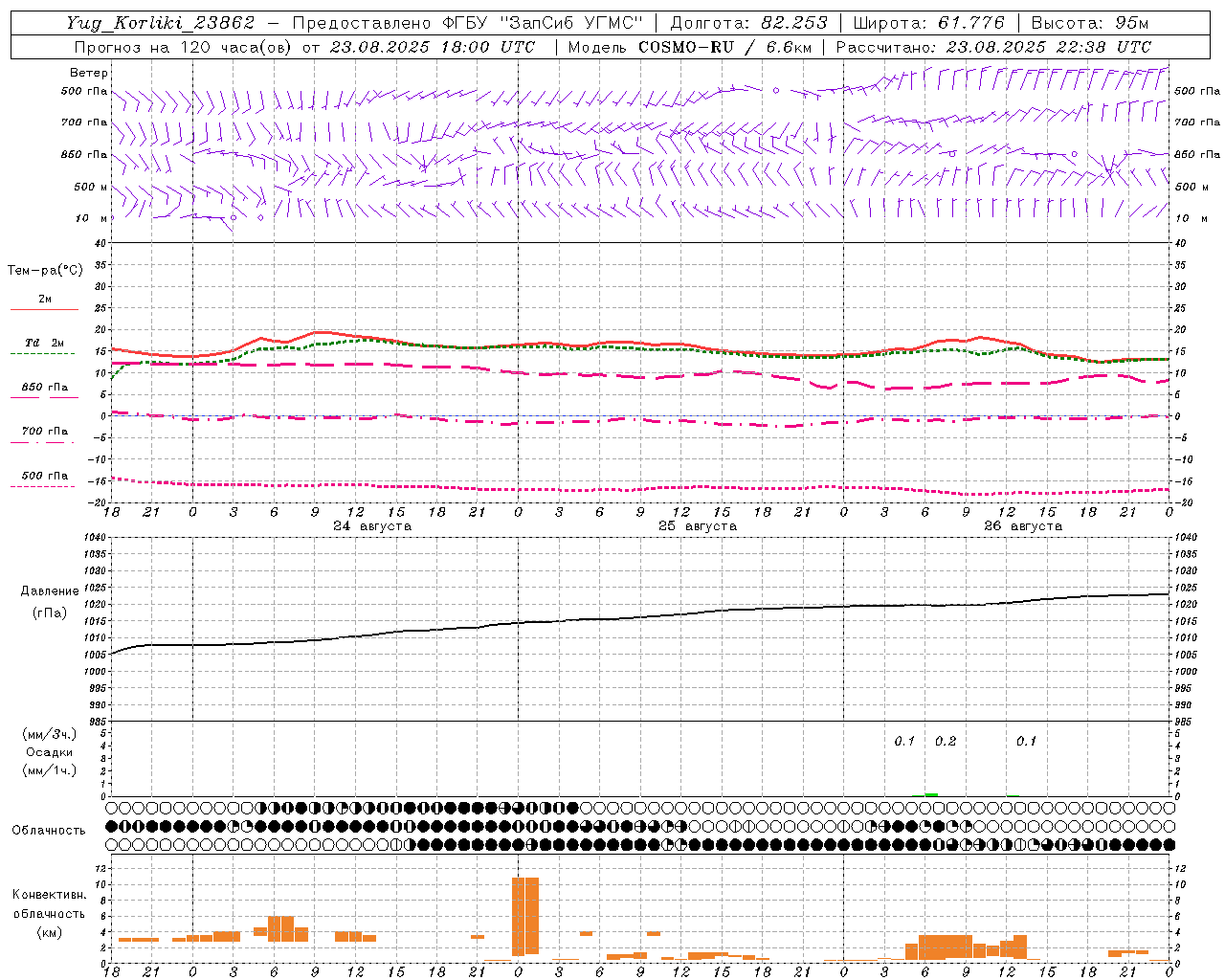
Task: Click the Ветер wind panel label
Action: click(x=89, y=73)
